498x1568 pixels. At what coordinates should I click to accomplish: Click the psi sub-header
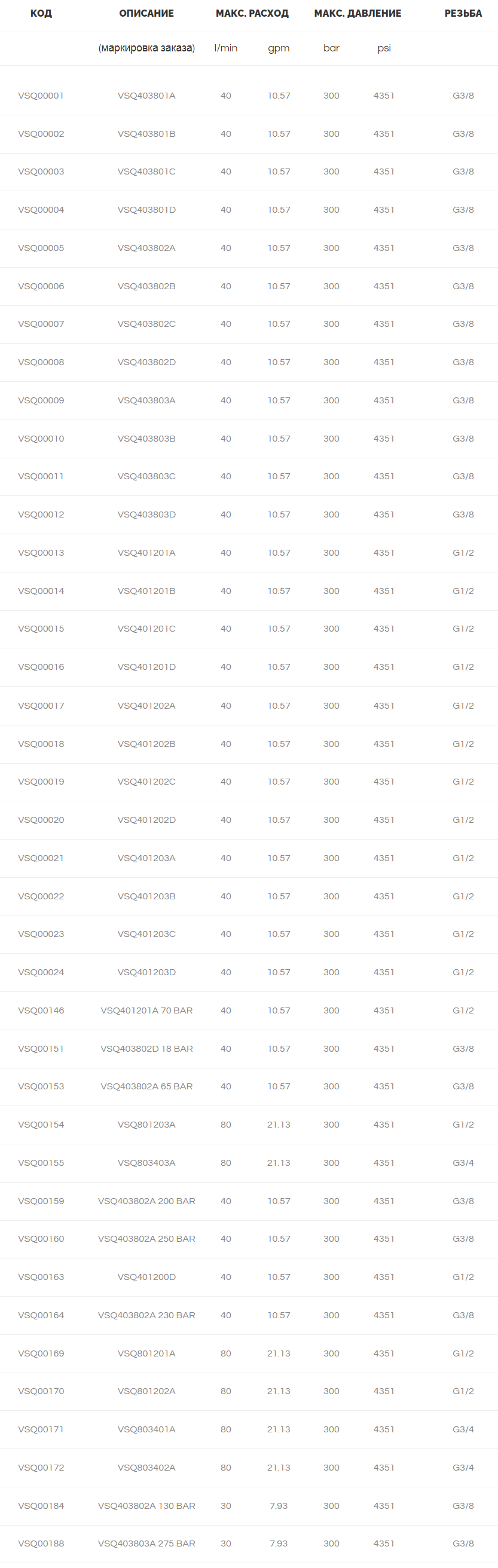coord(384,48)
